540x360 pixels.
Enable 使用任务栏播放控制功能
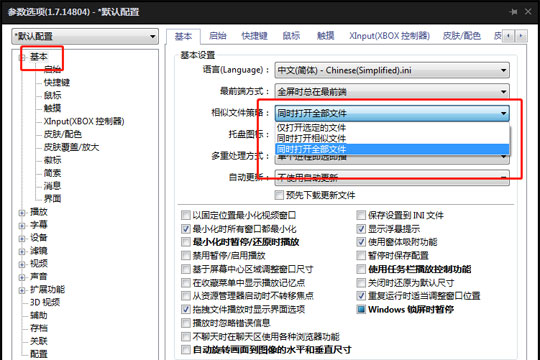click(361, 269)
